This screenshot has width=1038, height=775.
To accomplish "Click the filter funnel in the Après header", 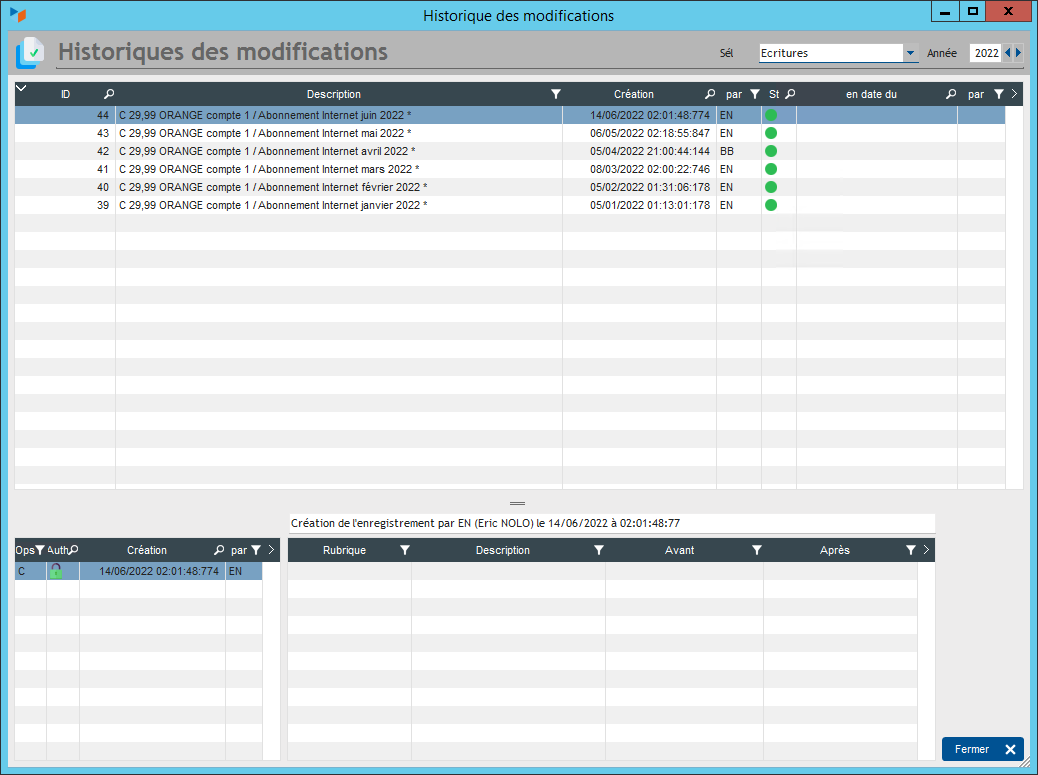I will (x=910, y=550).
